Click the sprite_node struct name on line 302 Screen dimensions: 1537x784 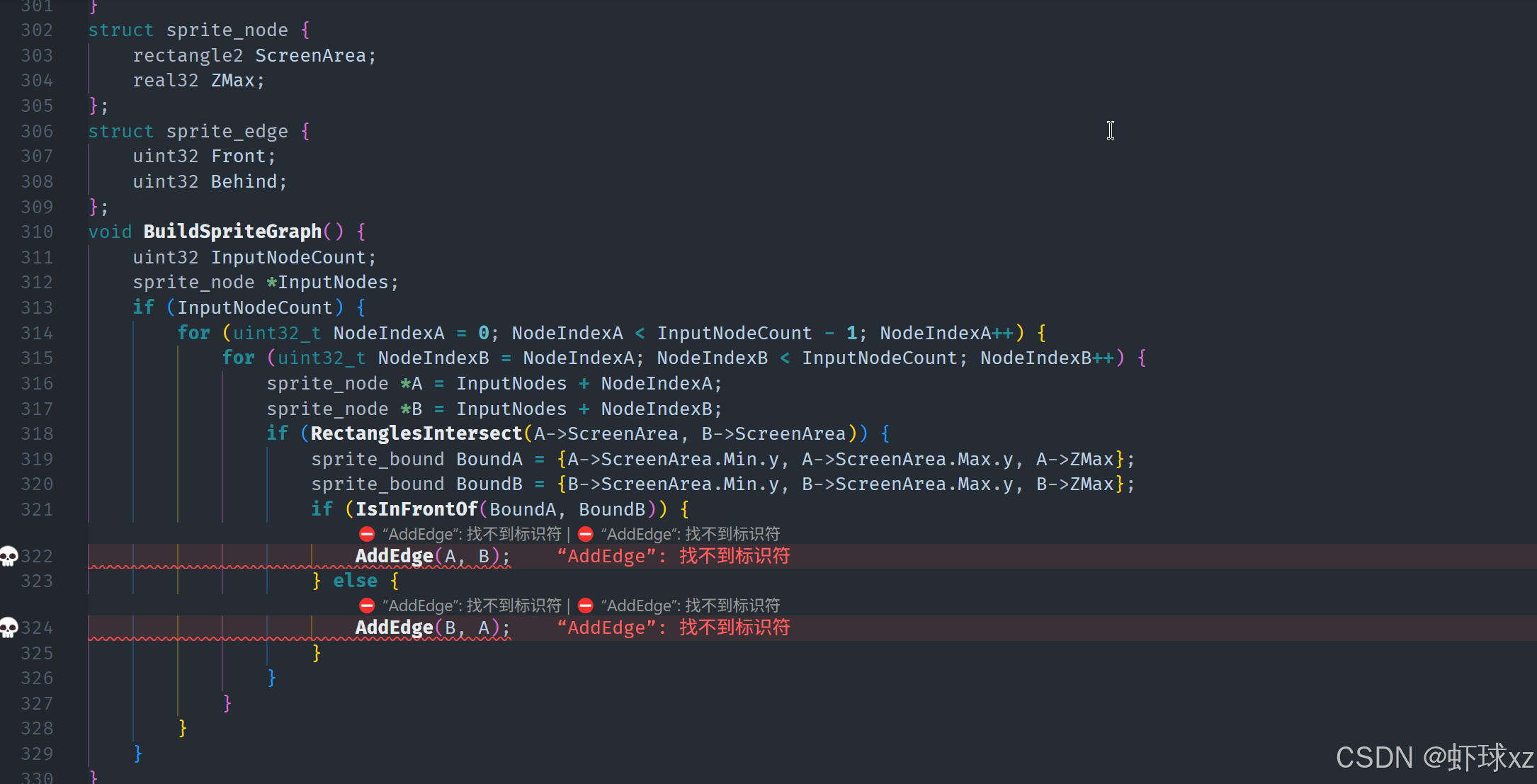227,30
